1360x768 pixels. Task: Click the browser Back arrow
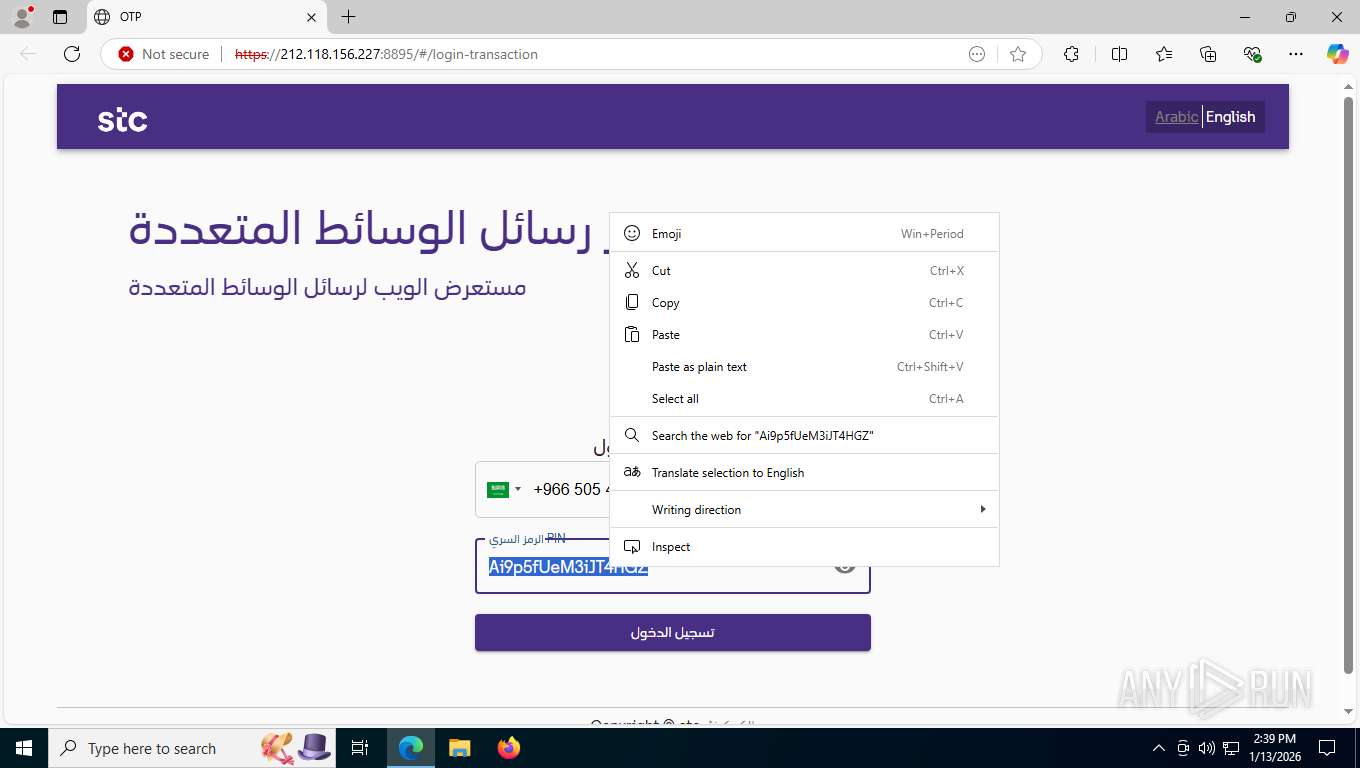coord(29,54)
